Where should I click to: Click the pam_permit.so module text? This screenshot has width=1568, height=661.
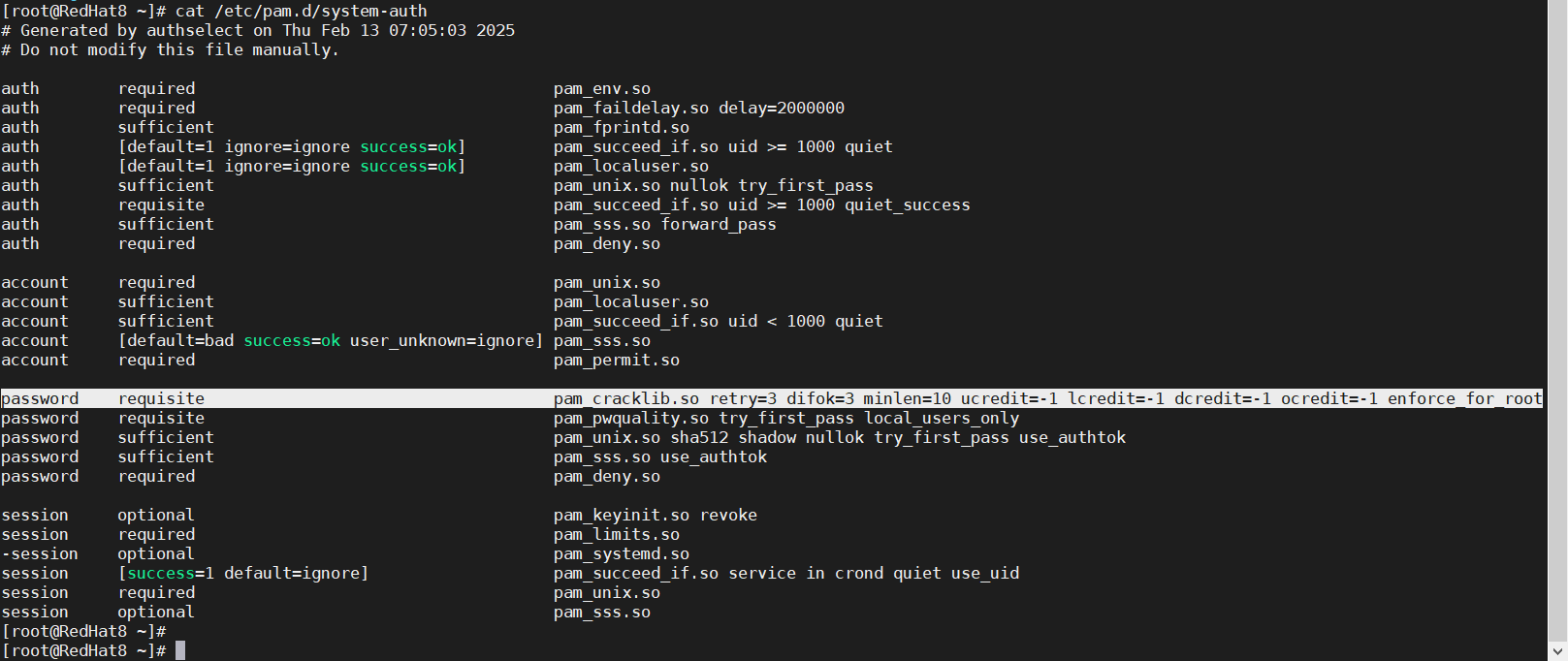(617, 360)
